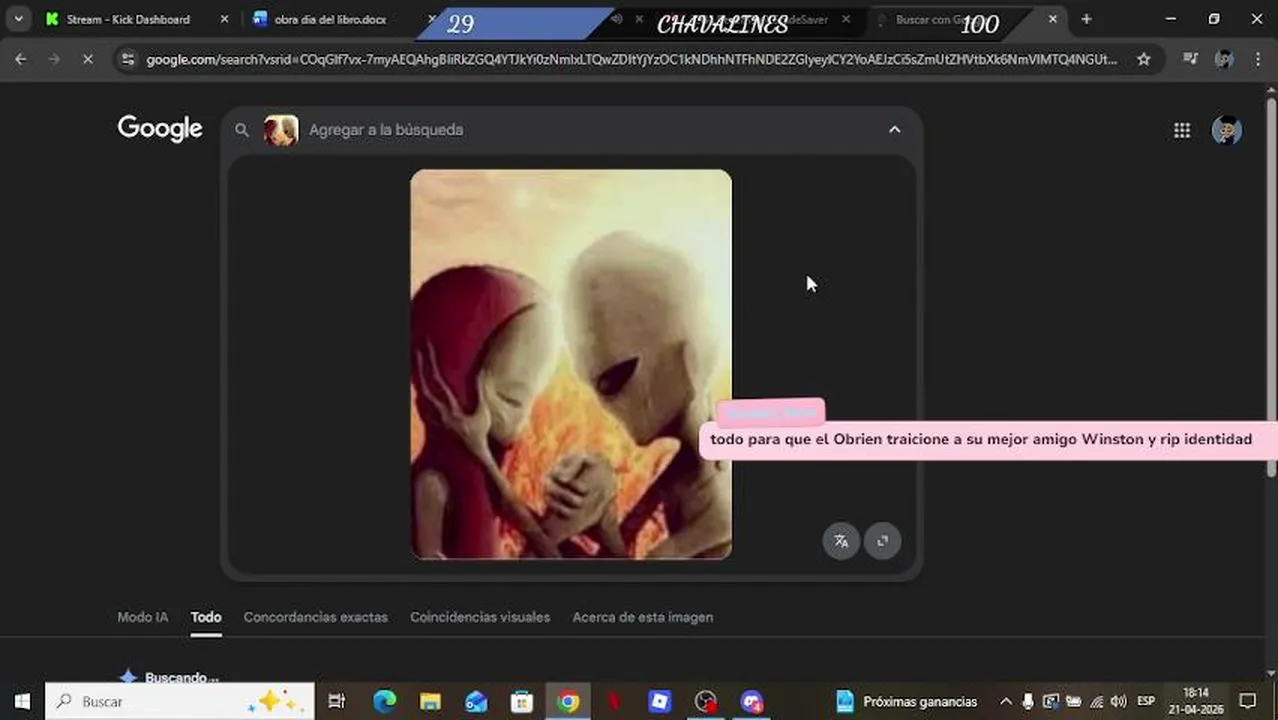Go back to the previous page
The height and width of the screenshot is (720, 1278).
[20, 60]
